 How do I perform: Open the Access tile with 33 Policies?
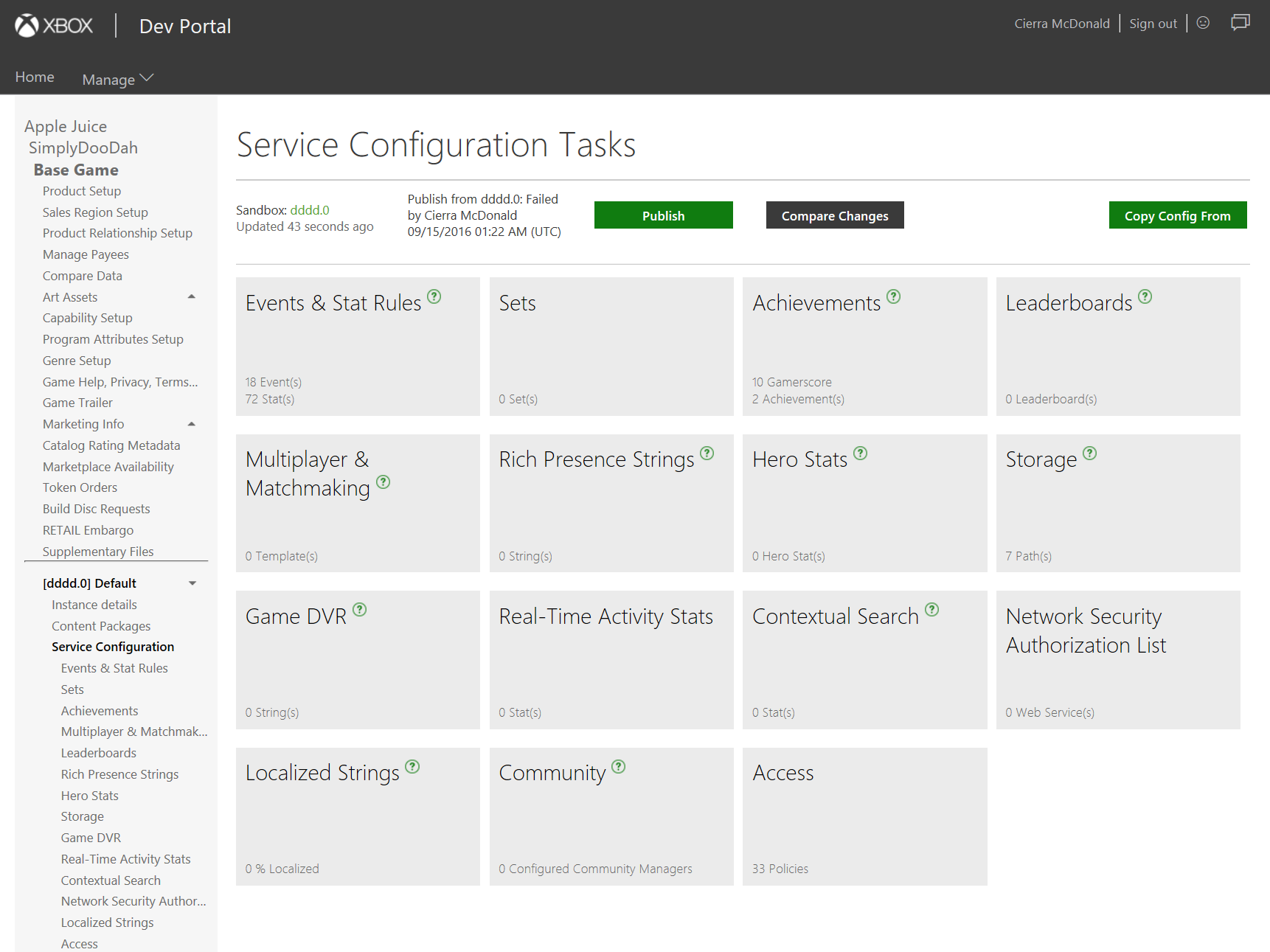click(865, 816)
